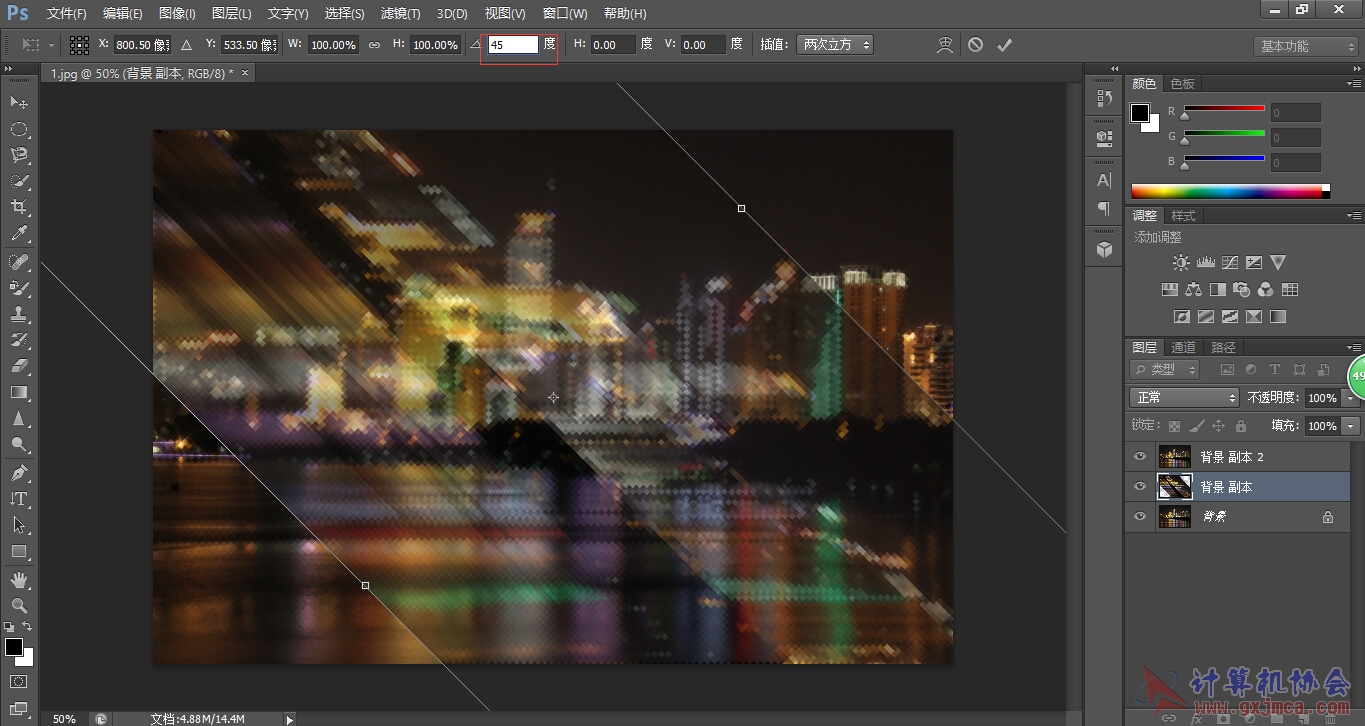1365x726 pixels.
Task: Open the Color panel flyout menu
Action: tap(1353, 83)
